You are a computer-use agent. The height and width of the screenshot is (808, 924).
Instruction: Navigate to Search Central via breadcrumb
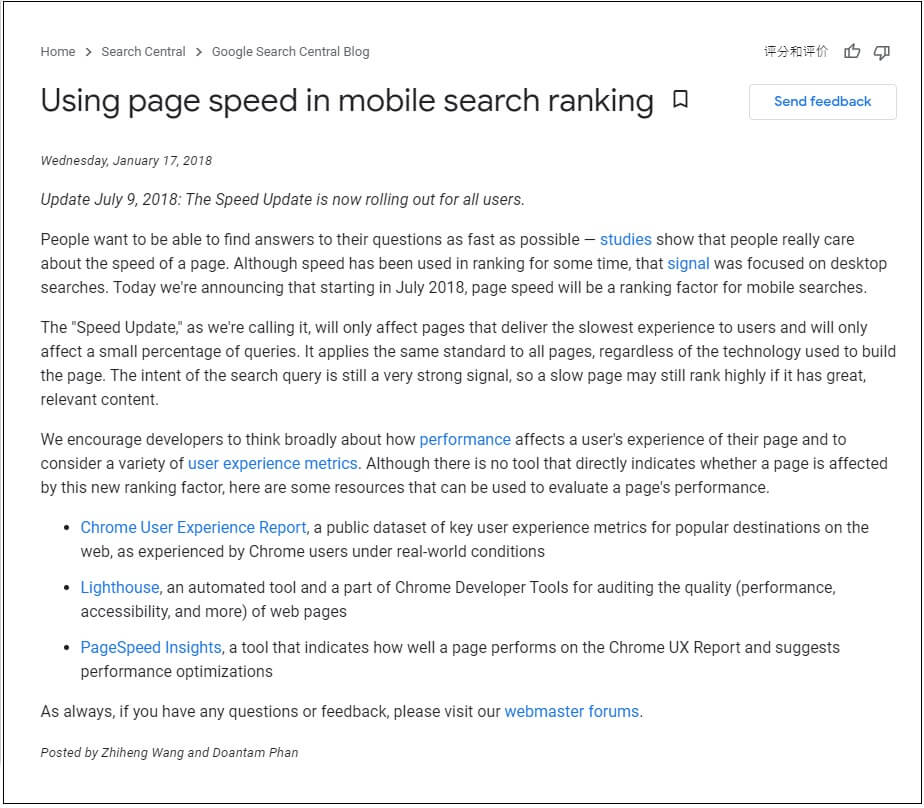click(144, 51)
